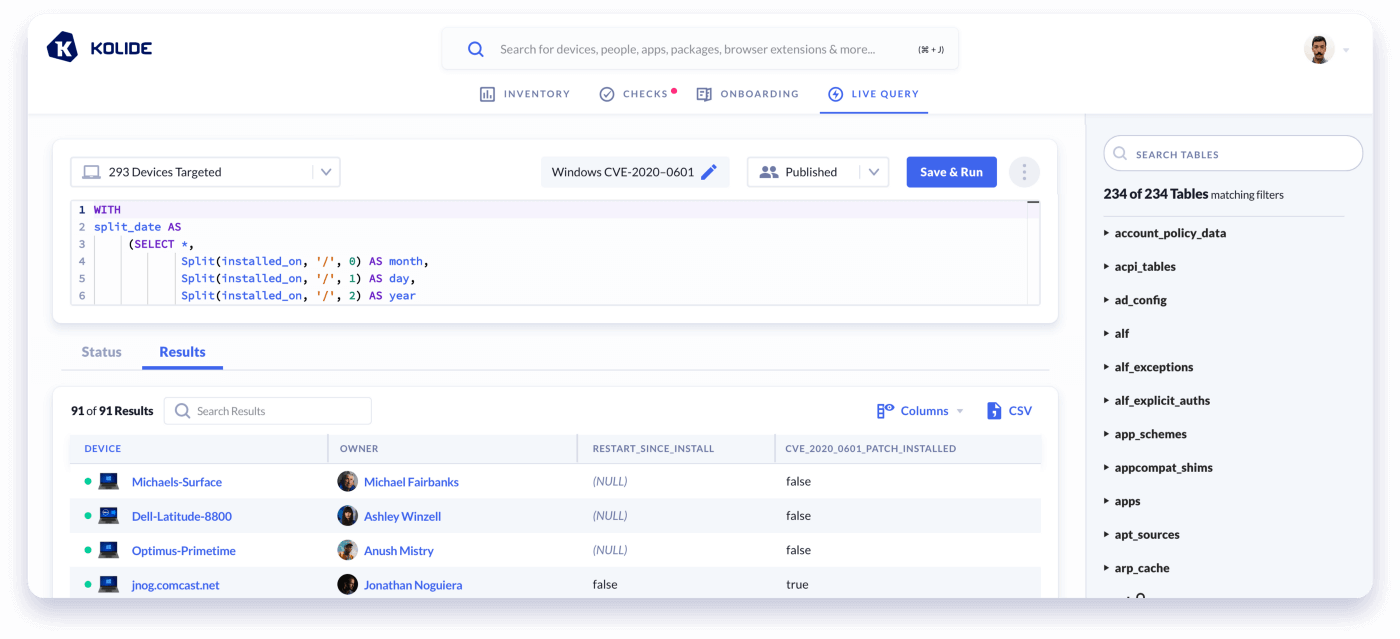
Task: Select the Live Query lightning icon
Action: coord(835,94)
